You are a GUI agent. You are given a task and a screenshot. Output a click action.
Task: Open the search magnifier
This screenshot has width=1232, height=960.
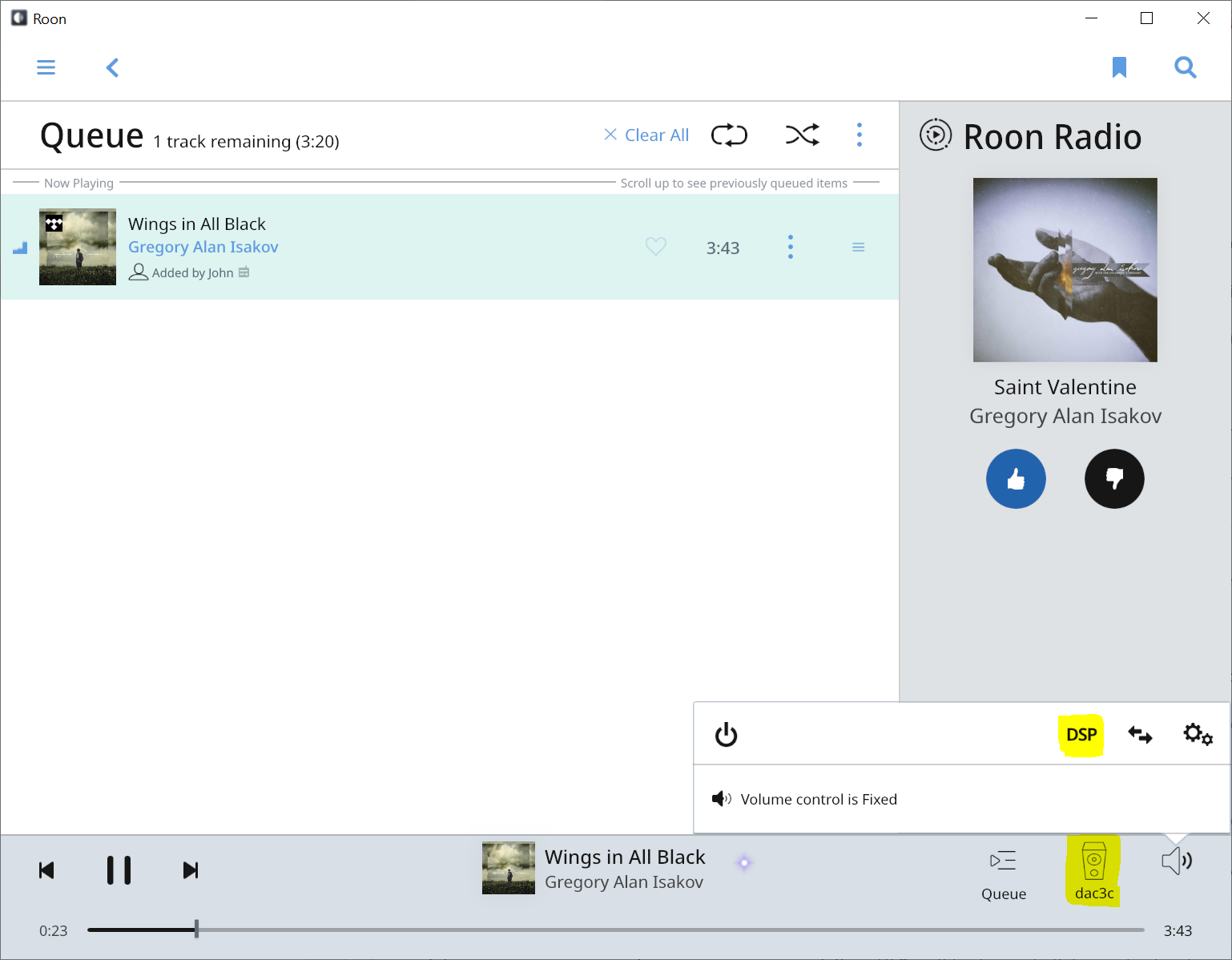(1186, 67)
